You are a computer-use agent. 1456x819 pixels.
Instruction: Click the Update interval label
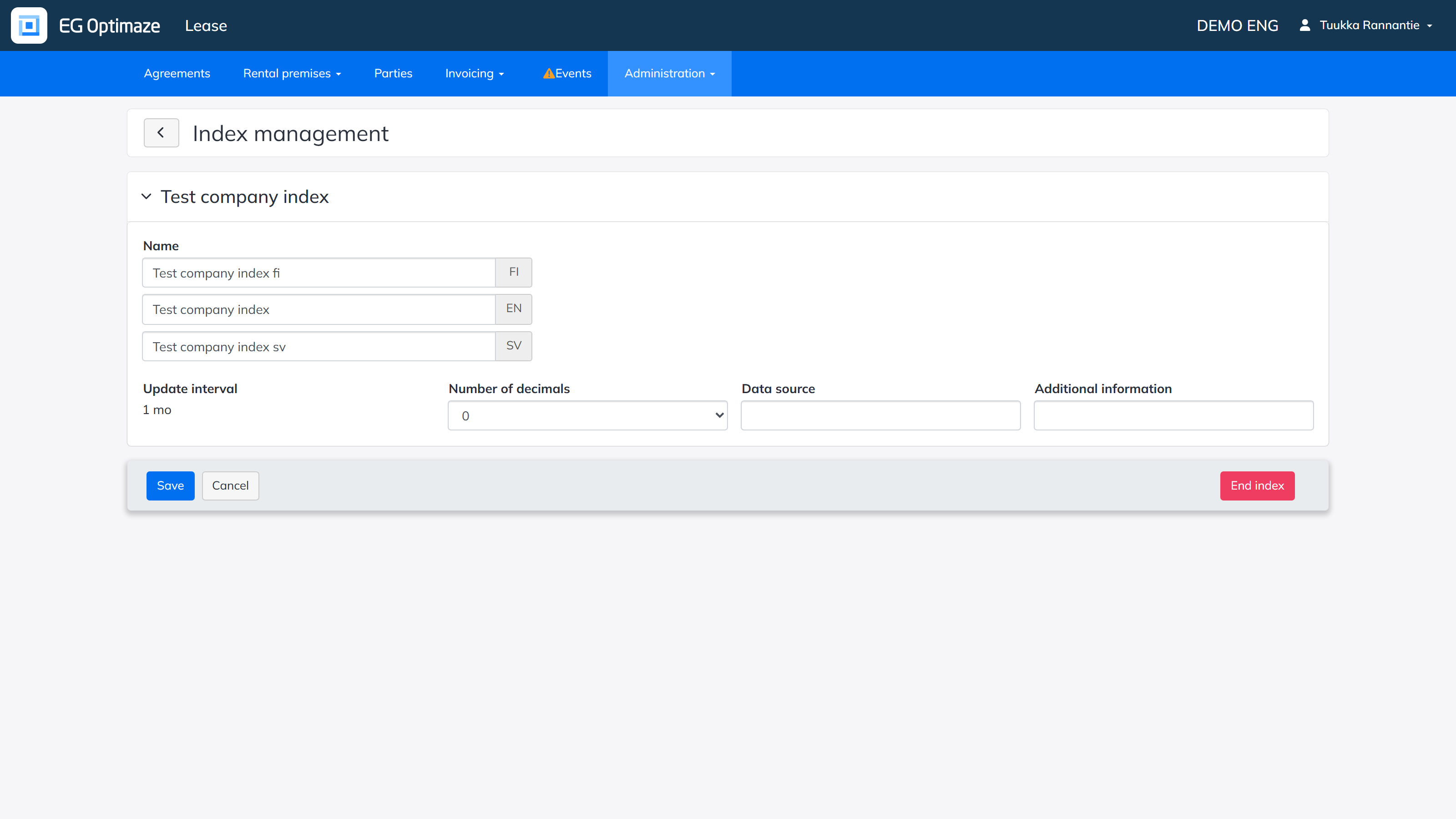(x=190, y=389)
